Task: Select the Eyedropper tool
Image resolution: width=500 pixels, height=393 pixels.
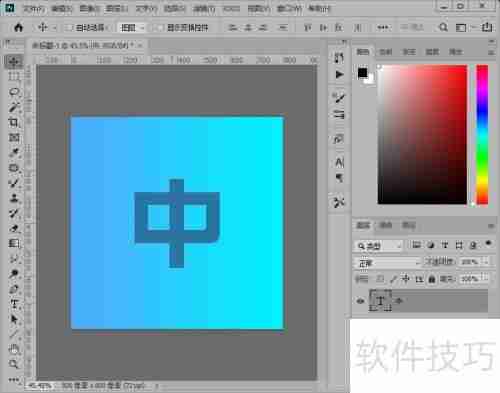Action: click(x=14, y=153)
